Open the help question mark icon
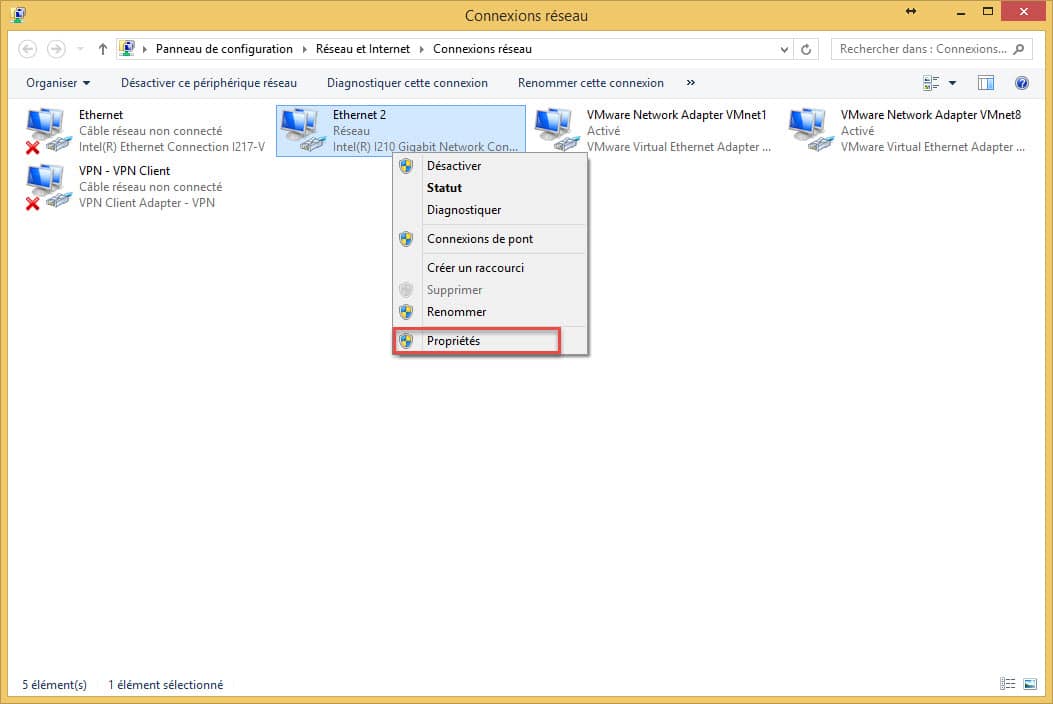Screen dimensions: 1053x704 coord(1021,83)
